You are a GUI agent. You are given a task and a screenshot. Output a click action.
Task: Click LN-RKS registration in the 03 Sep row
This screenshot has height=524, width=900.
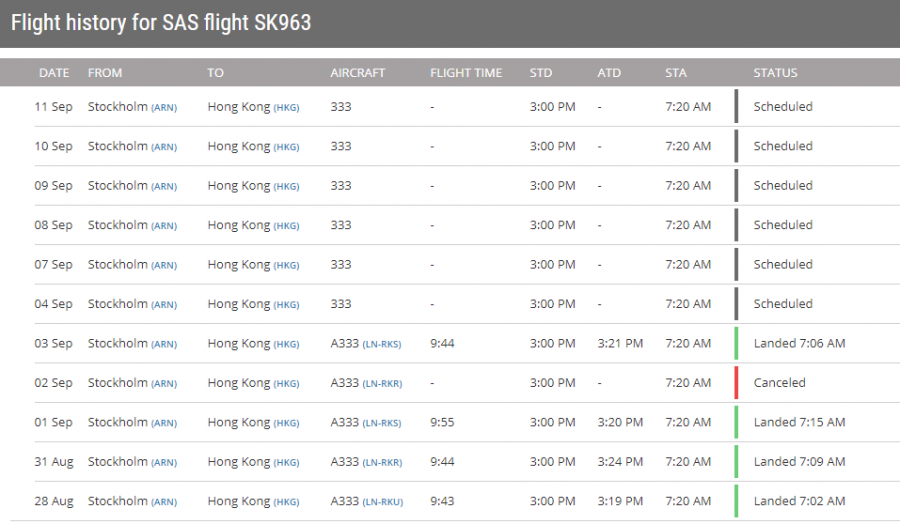pyautogui.click(x=382, y=344)
